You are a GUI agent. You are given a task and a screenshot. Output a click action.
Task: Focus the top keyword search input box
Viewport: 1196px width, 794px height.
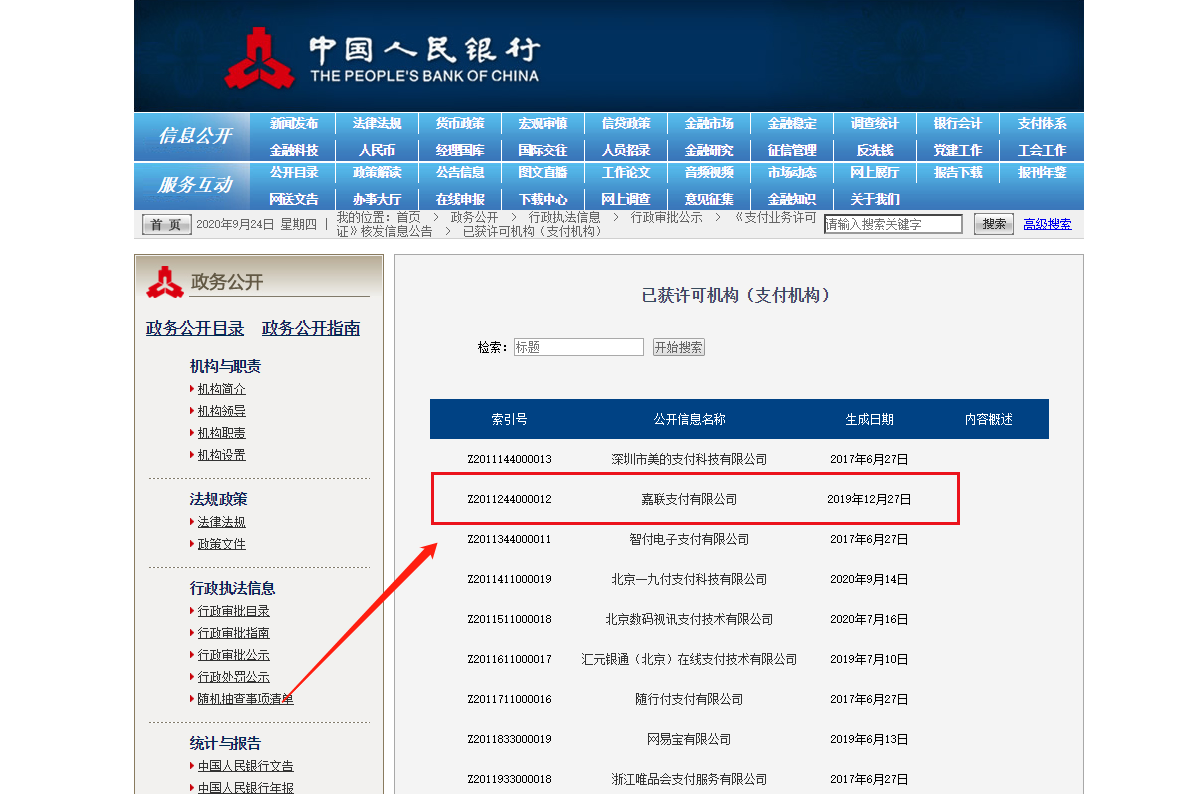click(x=892, y=224)
